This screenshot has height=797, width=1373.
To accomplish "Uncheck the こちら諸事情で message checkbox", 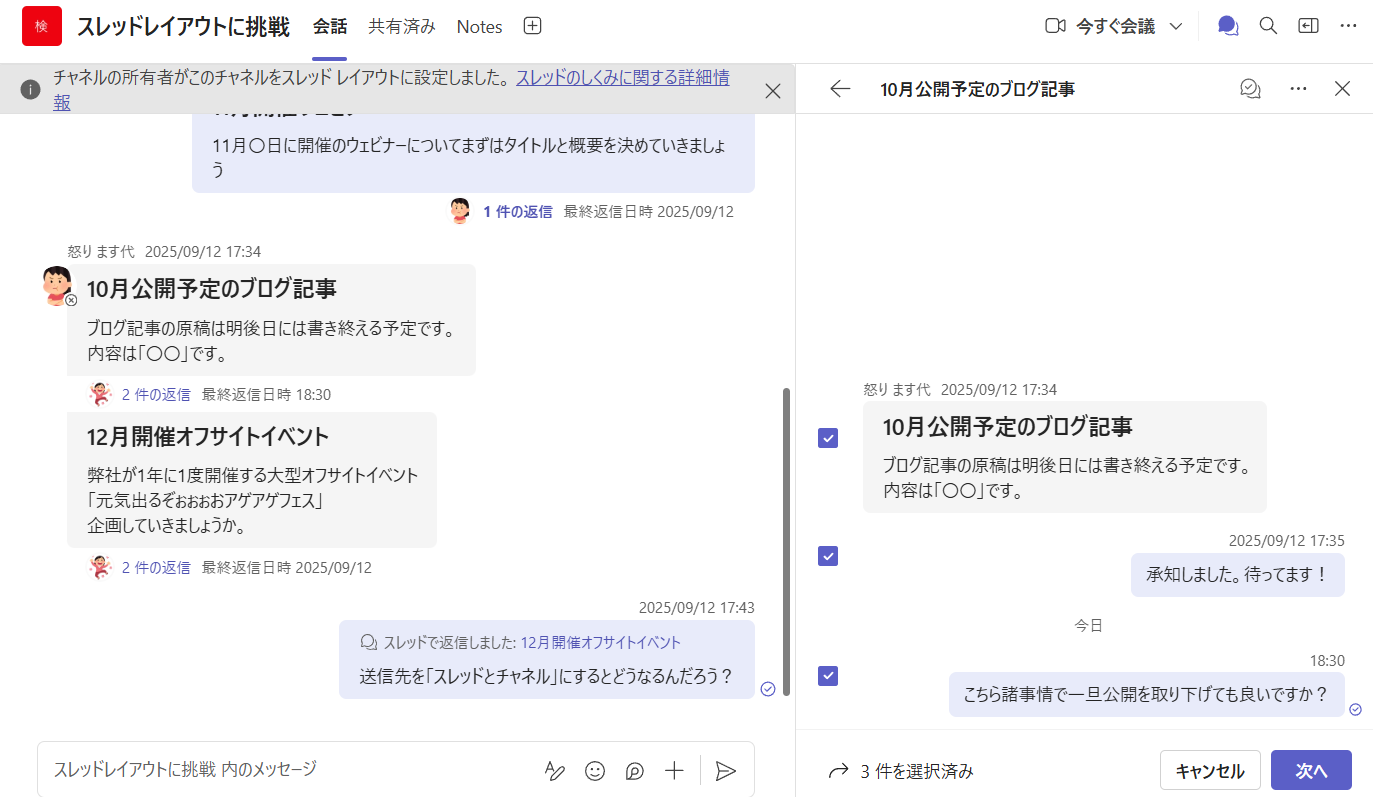I will [828, 676].
